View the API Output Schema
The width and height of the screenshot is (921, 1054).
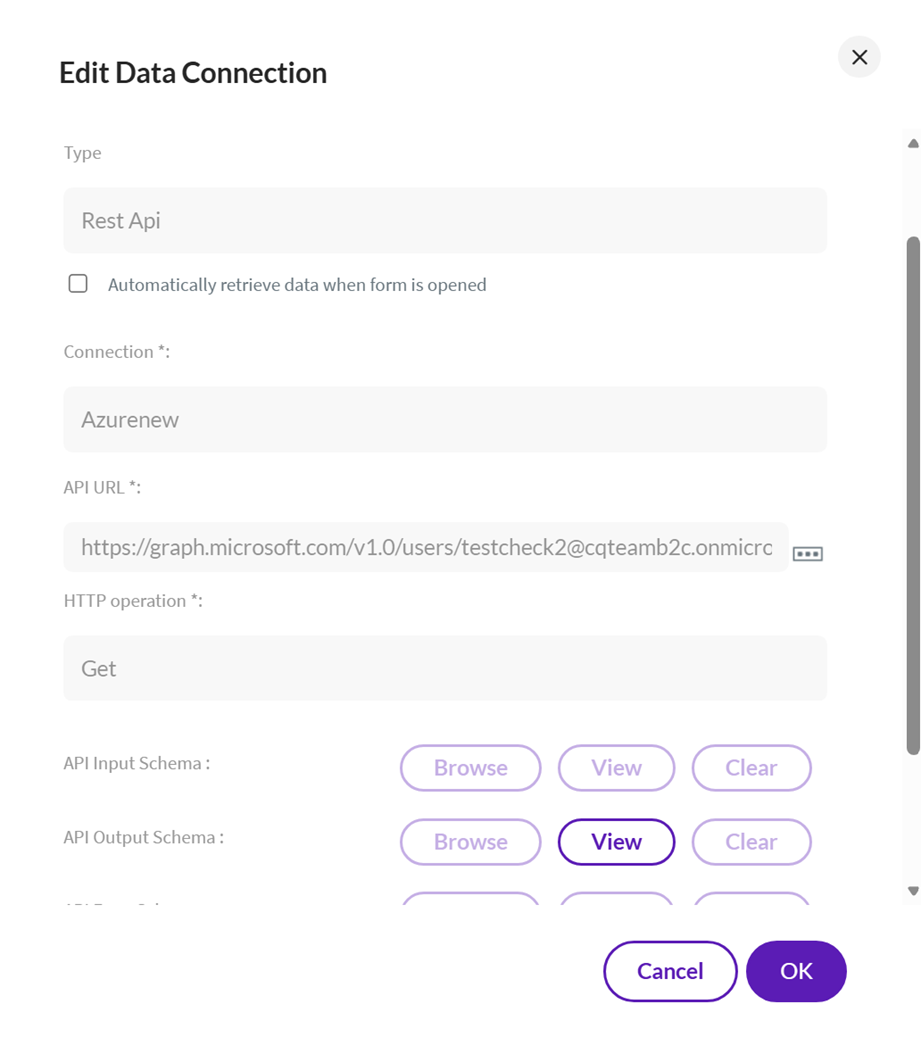pos(616,842)
